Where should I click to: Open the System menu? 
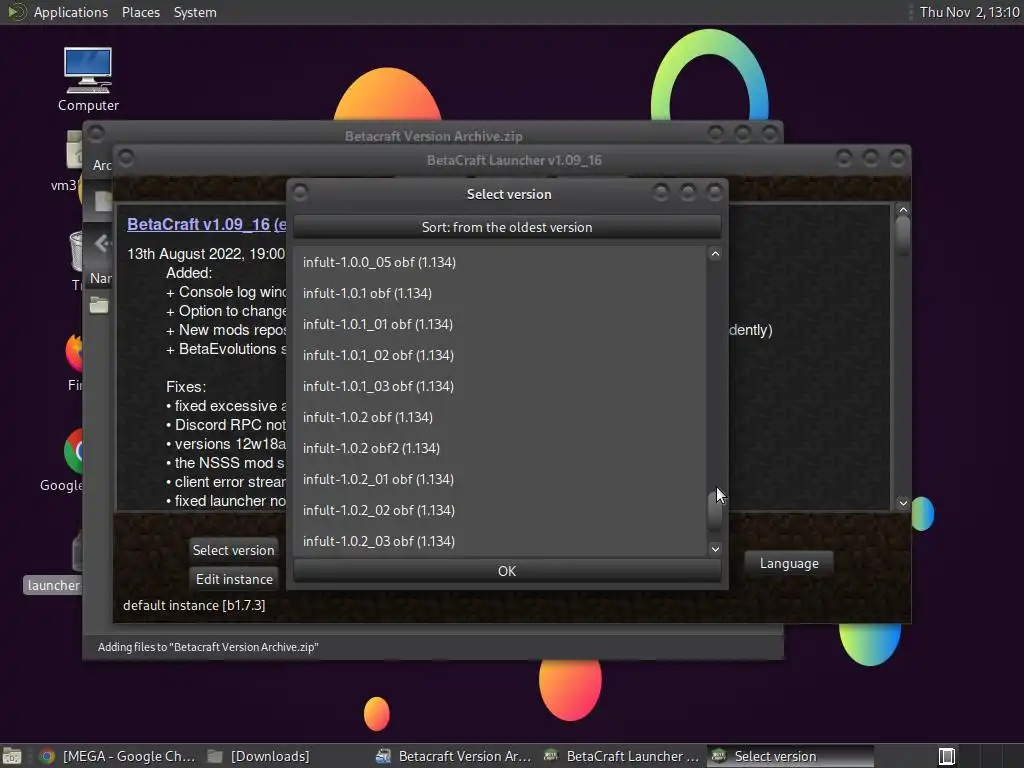click(x=195, y=12)
